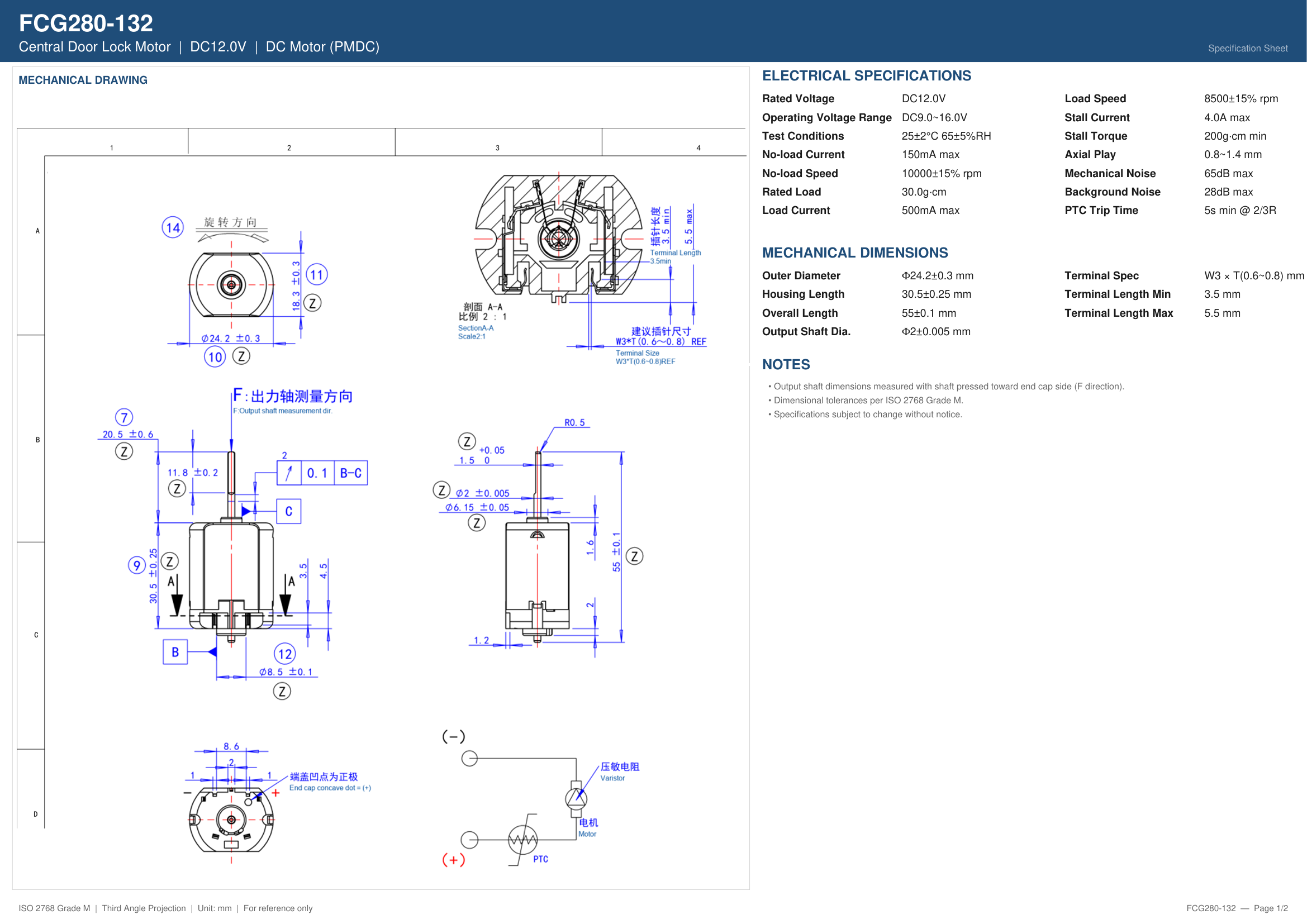This screenshot has width=1307, height=924.
Task: Click the red plus sign on end cap view
Action: click(275, 793)
